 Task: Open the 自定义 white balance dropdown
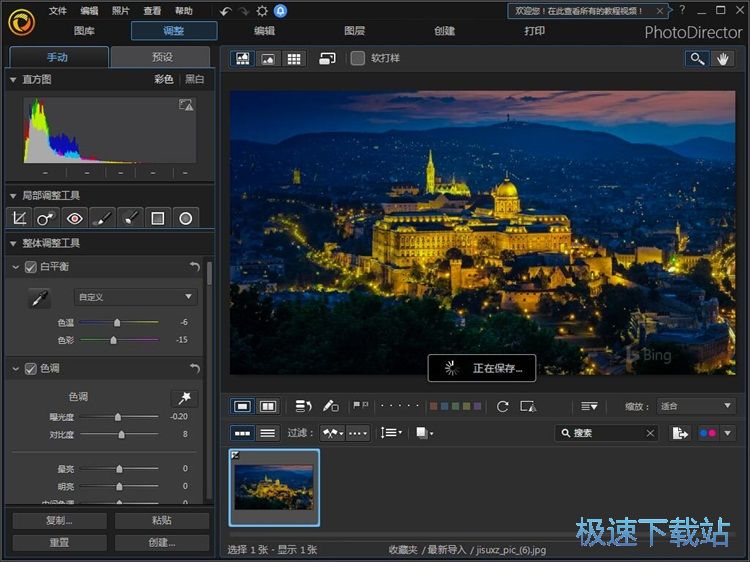coord(135,297)
